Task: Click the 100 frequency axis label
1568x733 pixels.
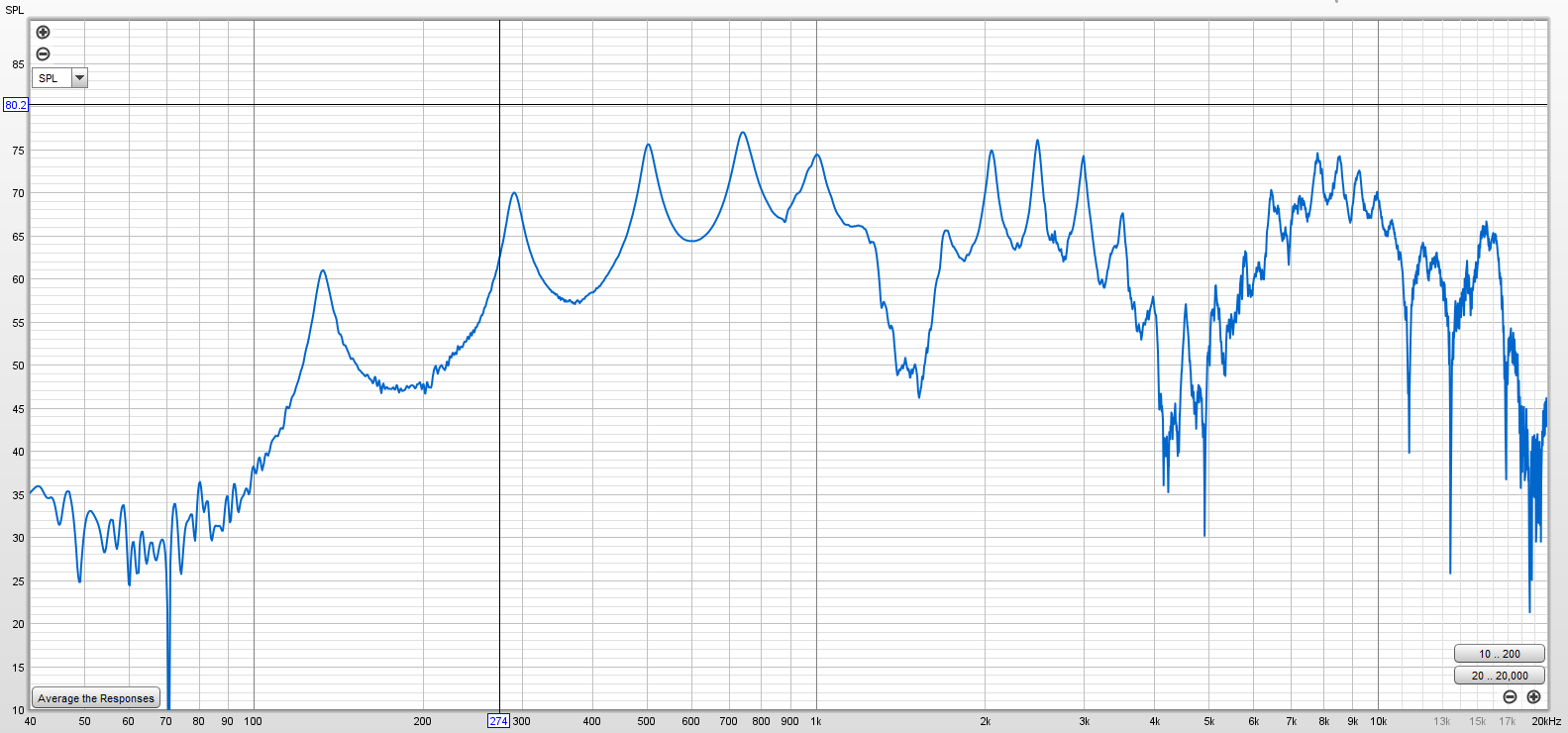Action: pyautogui.click(x=254, y=721)
